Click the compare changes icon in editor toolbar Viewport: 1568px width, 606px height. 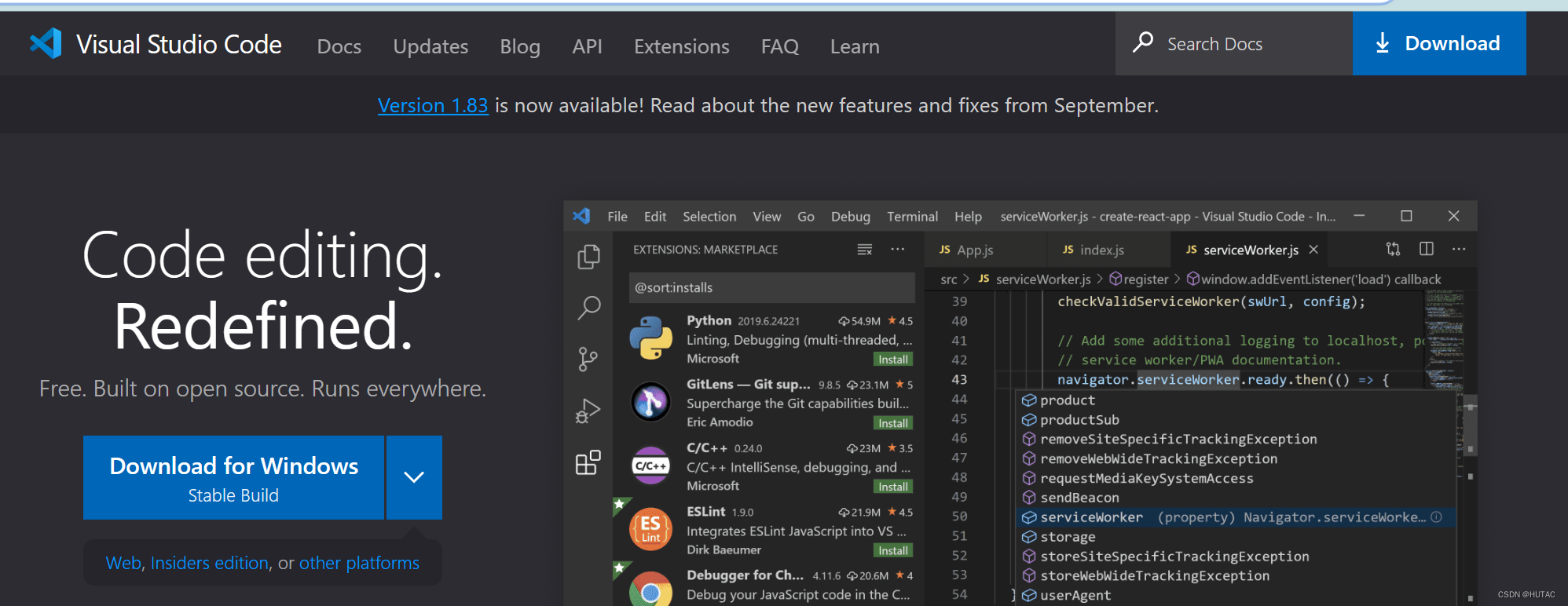click(1393, 249)
